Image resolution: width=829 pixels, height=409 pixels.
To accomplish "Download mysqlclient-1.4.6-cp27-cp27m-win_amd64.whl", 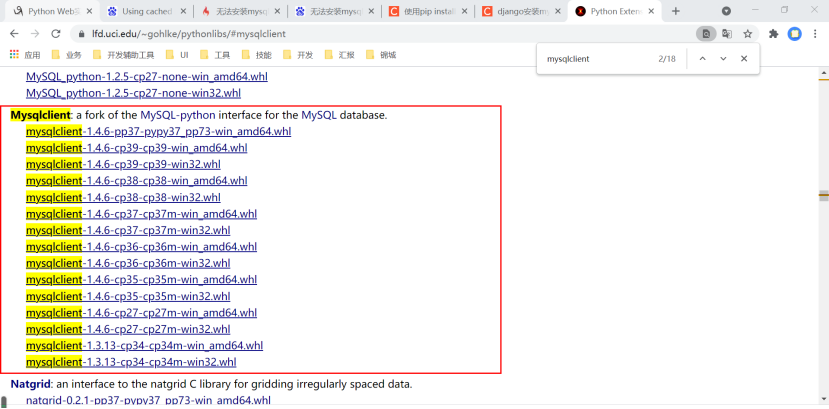I will click(141, 312).
